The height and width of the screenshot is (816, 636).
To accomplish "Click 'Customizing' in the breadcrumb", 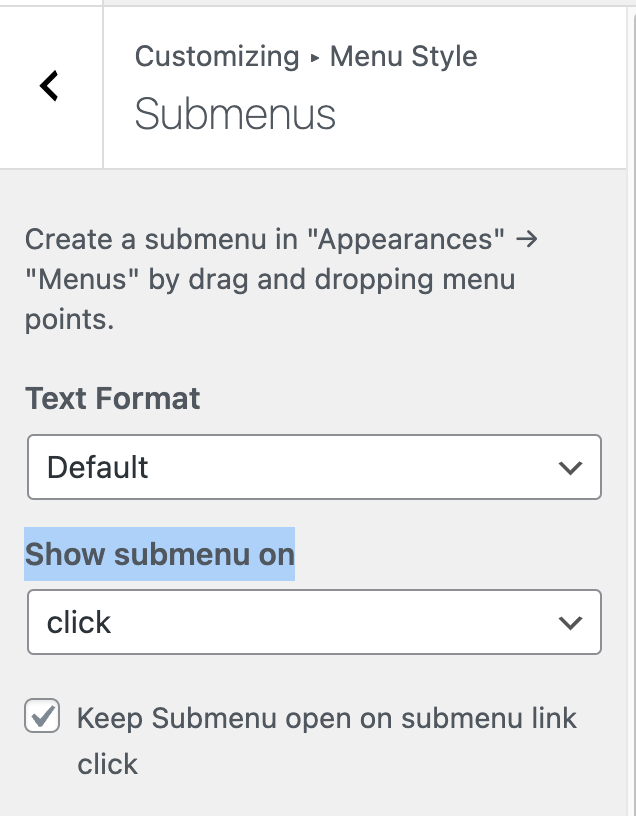I will click(x=217, y=56).
